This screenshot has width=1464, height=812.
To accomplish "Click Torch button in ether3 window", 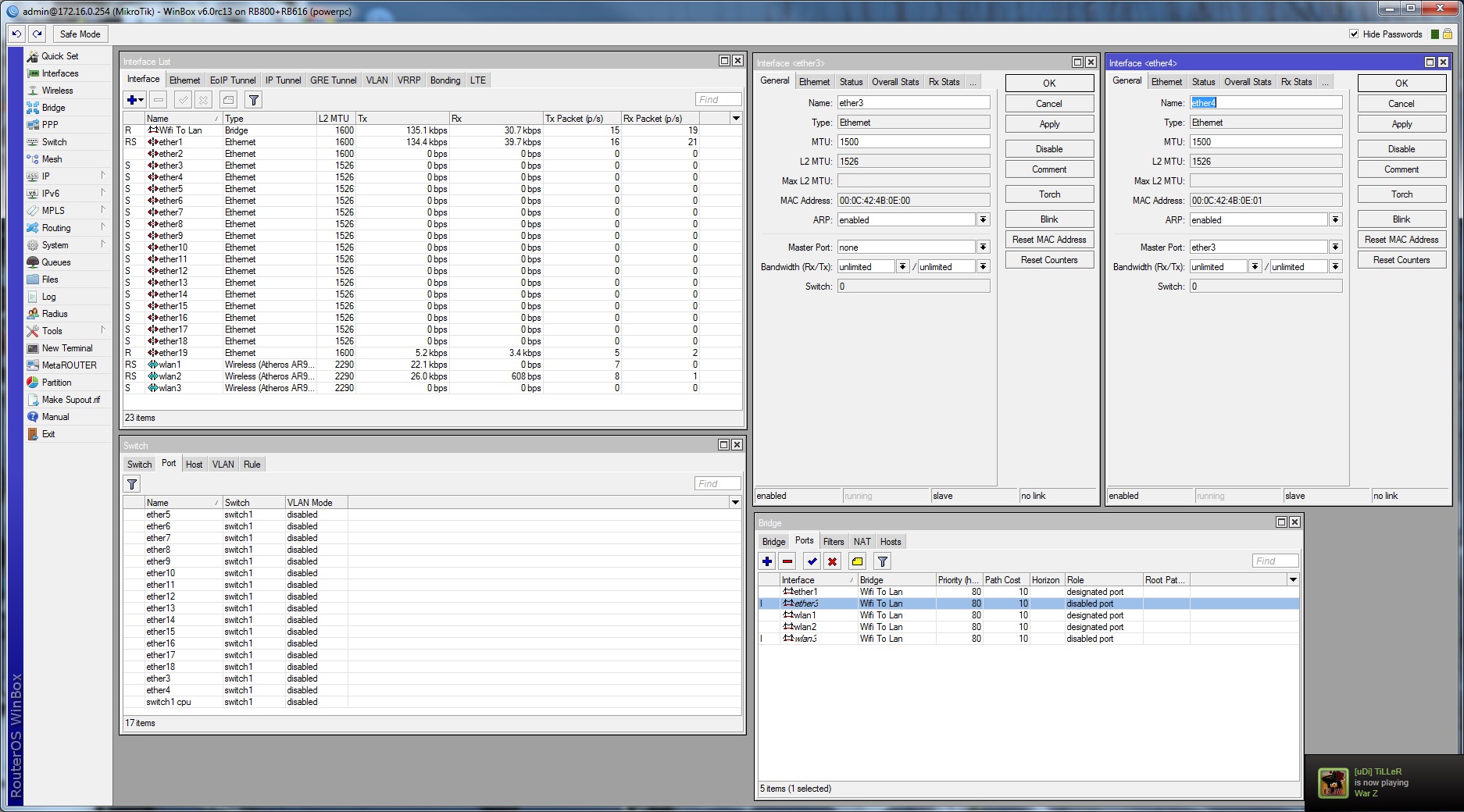I will point(1049,194).
